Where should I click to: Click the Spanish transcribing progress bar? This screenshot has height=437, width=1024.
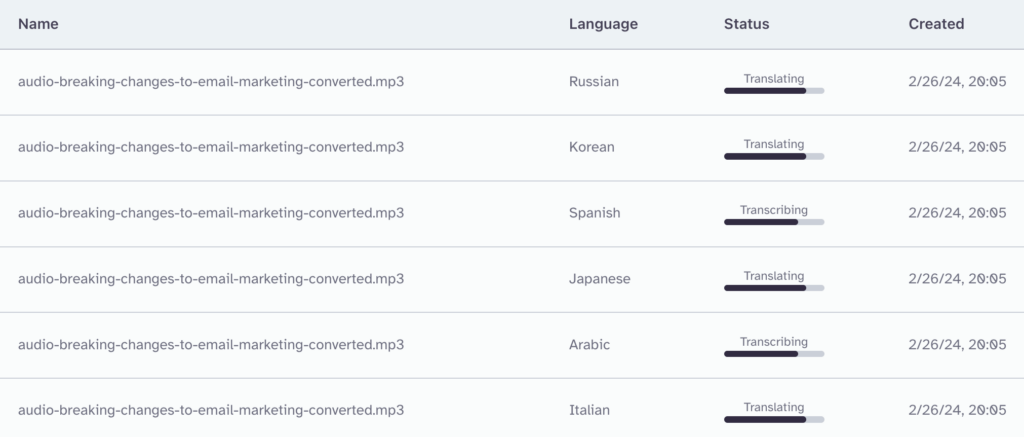[x=773, y=222]
